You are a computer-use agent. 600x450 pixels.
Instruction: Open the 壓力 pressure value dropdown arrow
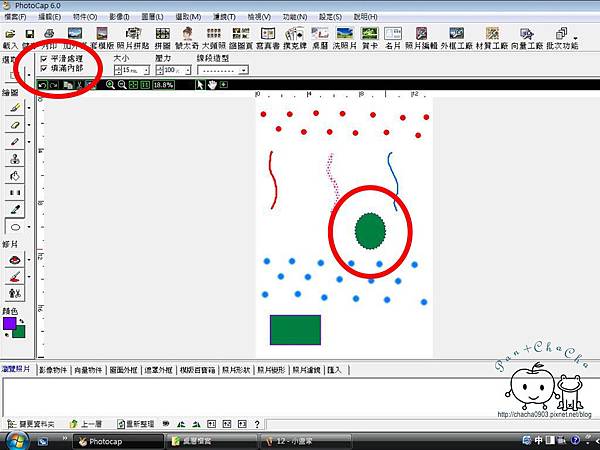point(188,70)
